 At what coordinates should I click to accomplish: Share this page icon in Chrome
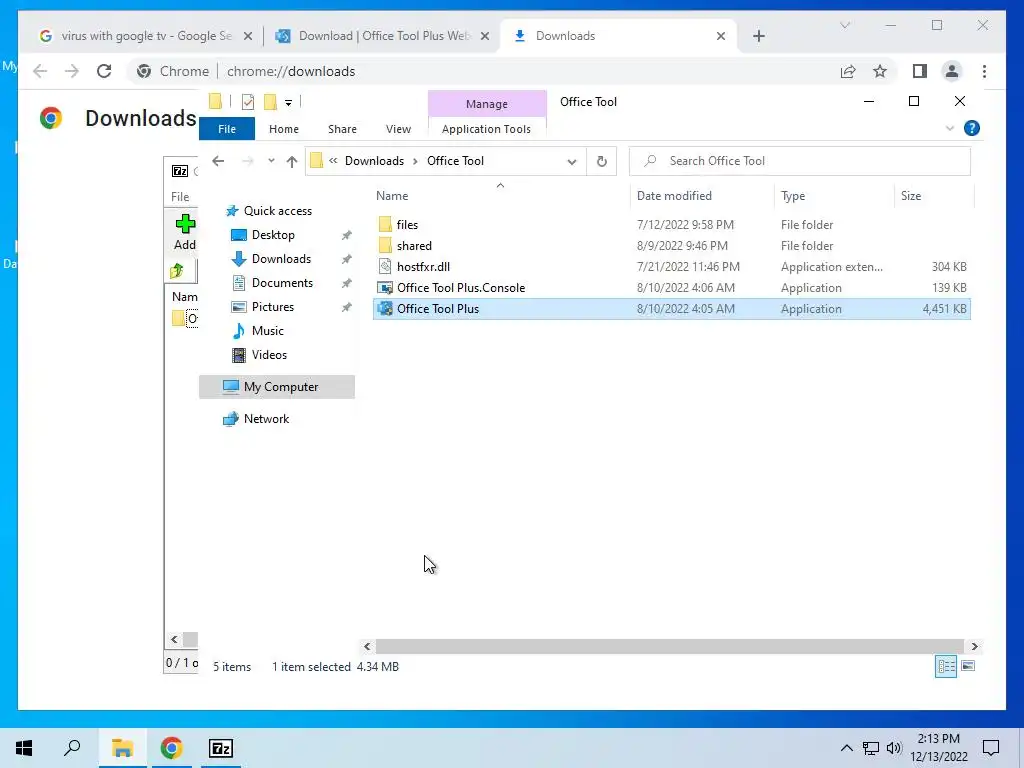click(x=848, y=71)
